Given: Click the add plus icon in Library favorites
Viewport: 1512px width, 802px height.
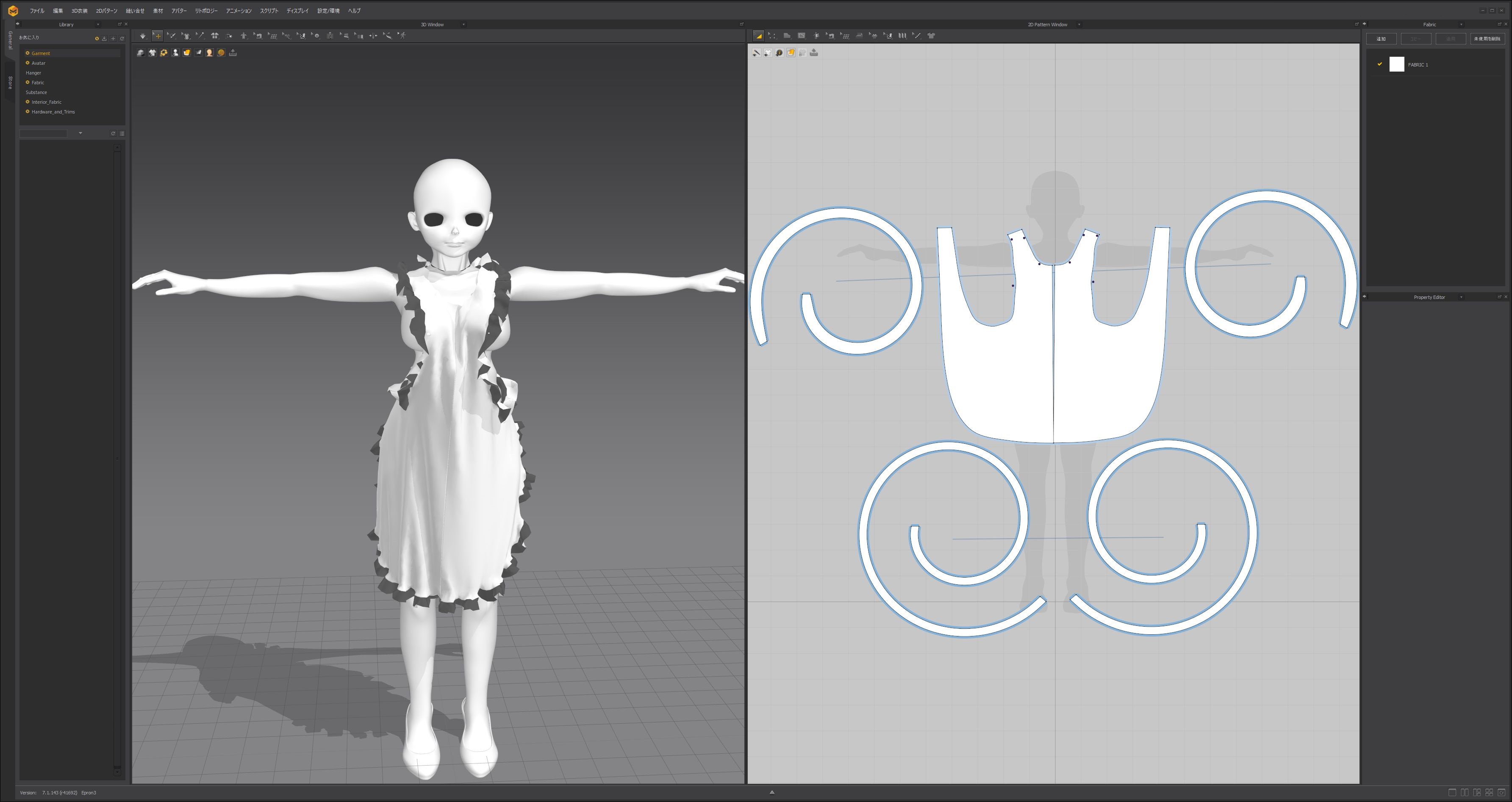Looking at the screenshot, I should (x=113, y=39).
